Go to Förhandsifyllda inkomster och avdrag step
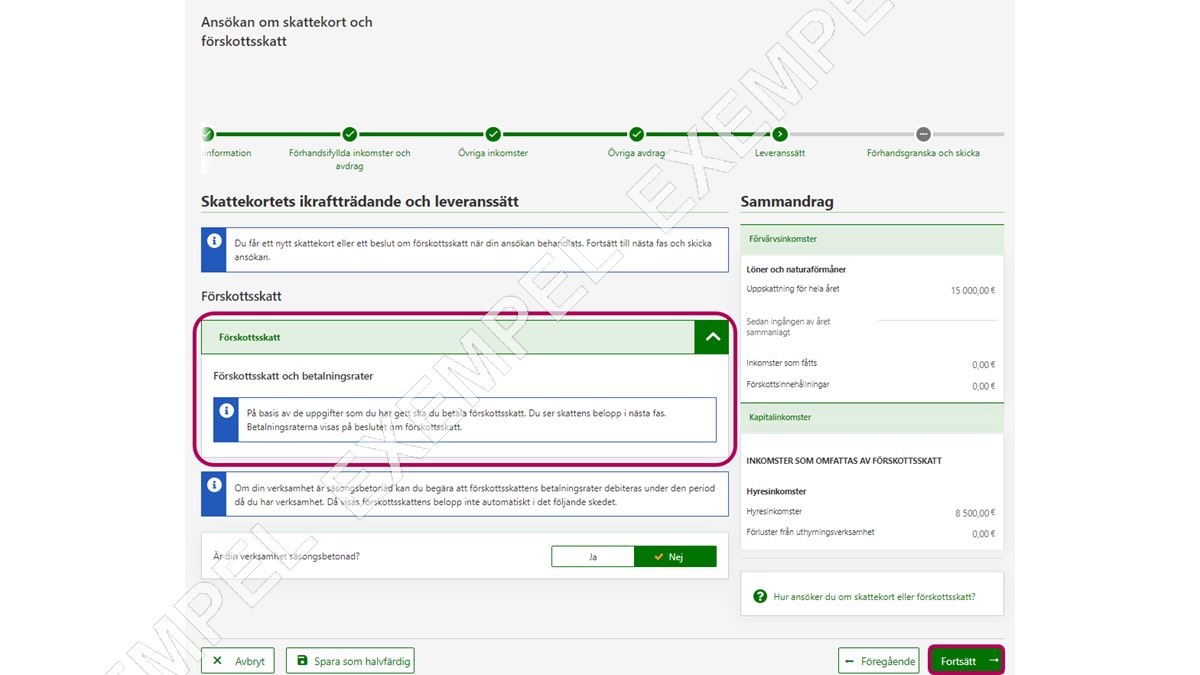This screenshot has height=675, width=1200. click(350, 159)
